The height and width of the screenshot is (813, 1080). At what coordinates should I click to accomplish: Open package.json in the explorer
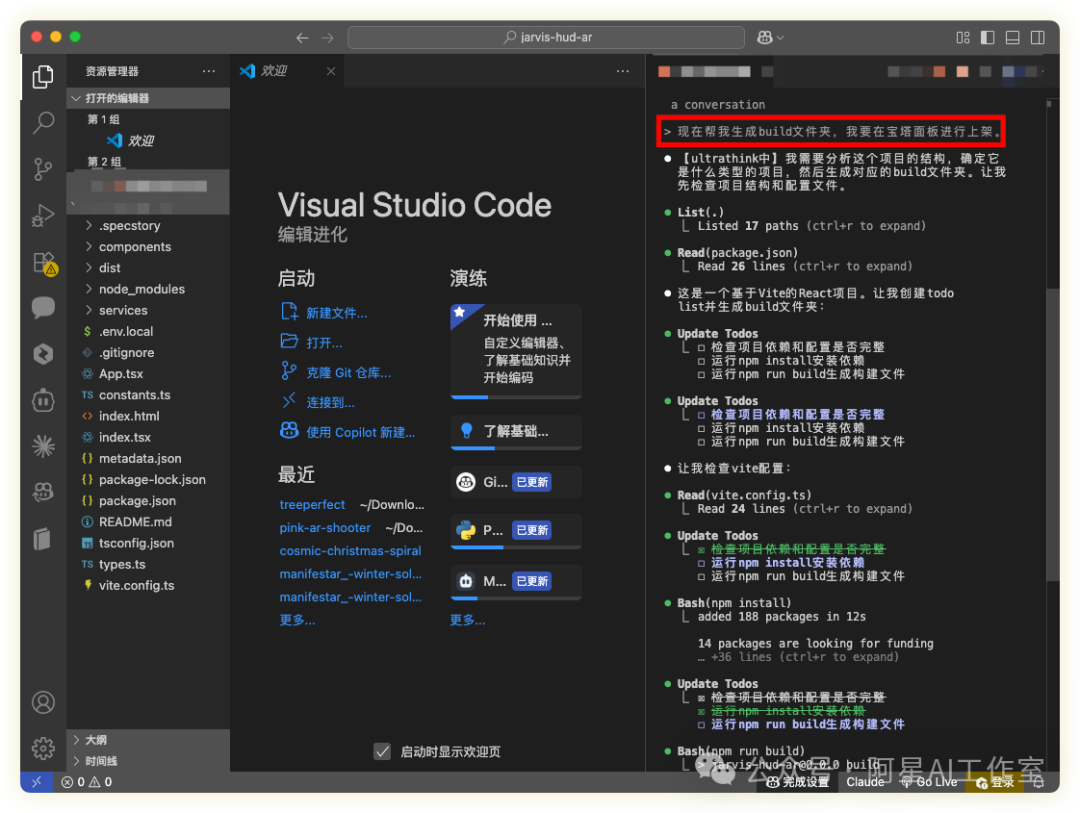[137, 501]
